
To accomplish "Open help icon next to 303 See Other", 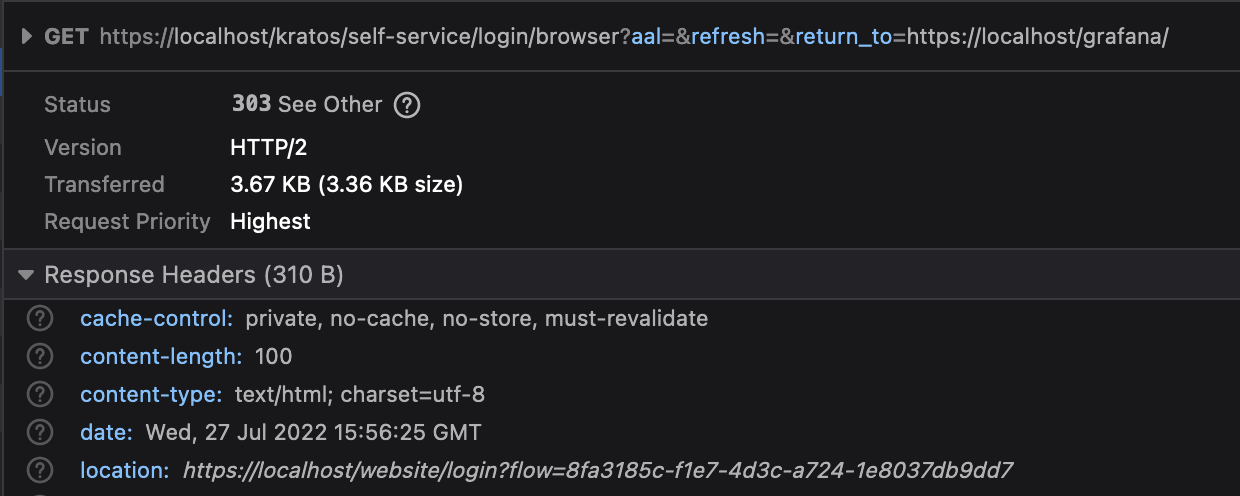I will pyautogui.click(x=406, y=105).
